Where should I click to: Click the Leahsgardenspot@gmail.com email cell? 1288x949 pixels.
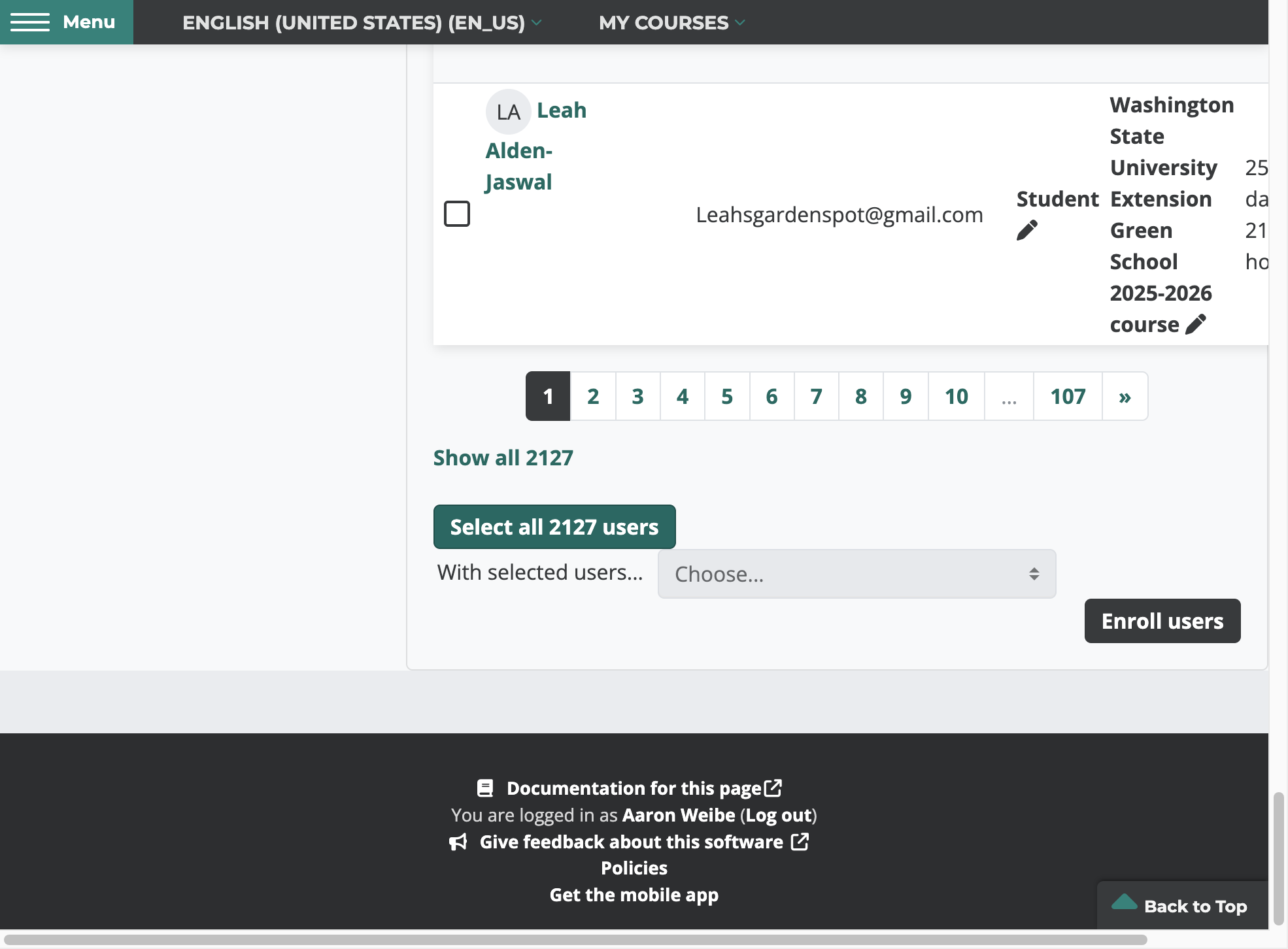click(839, 214)
